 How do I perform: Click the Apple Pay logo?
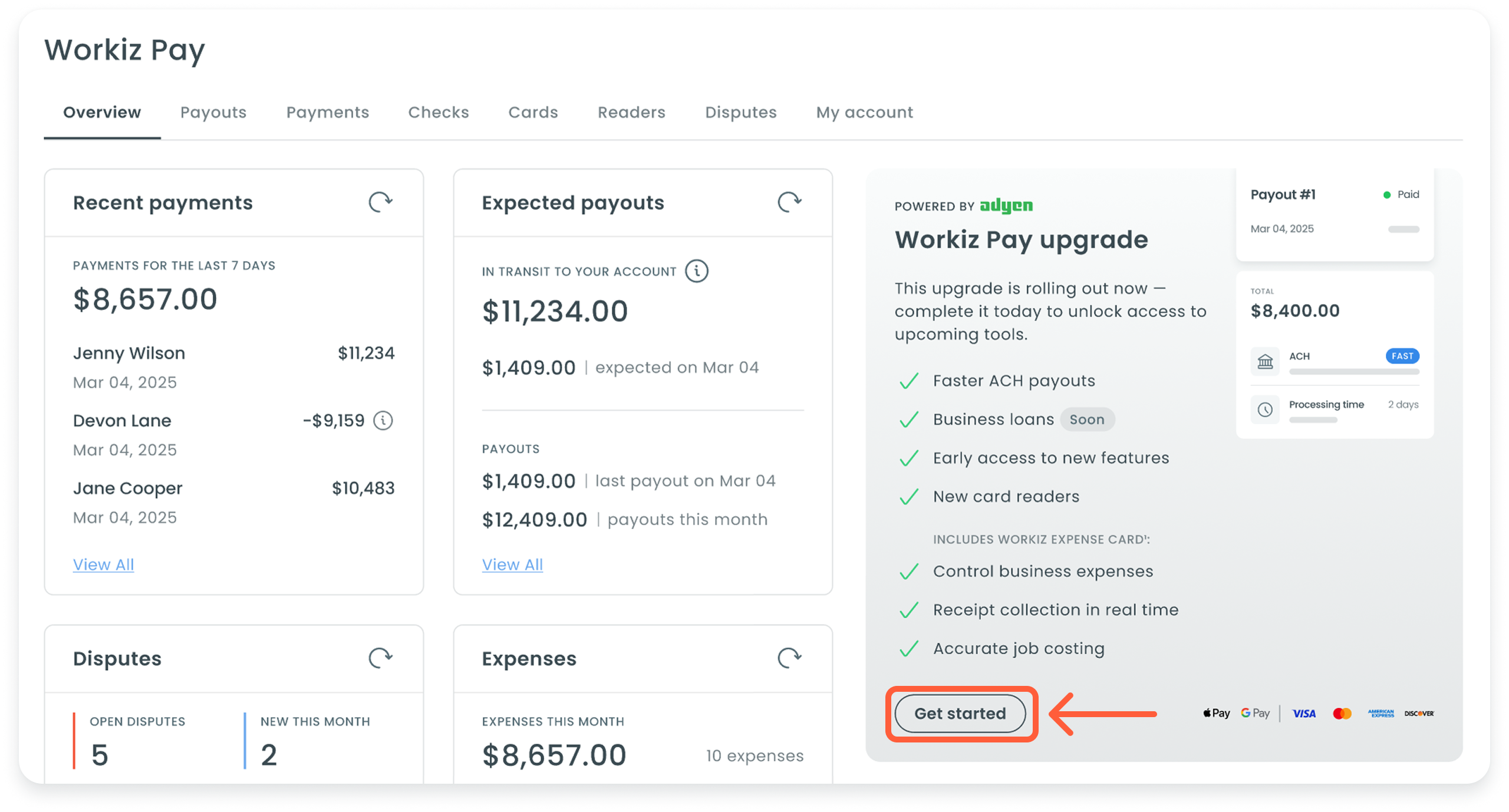point(1216,713)
